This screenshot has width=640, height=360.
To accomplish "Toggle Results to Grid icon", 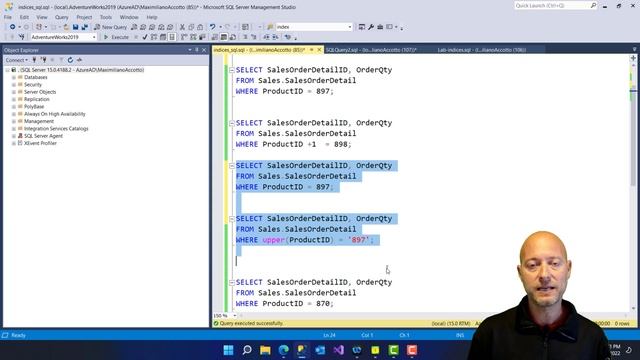I will click(224, 37).
